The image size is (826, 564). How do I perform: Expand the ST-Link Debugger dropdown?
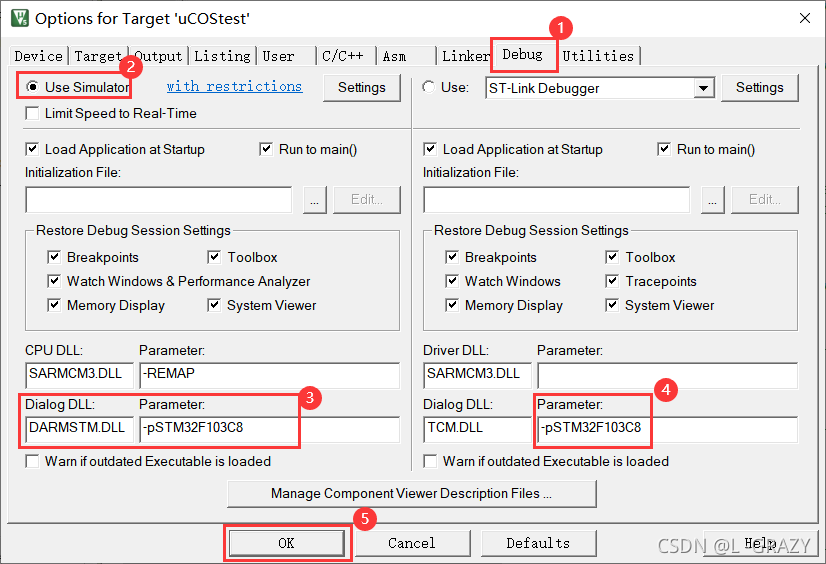click(x=703, y=88)
